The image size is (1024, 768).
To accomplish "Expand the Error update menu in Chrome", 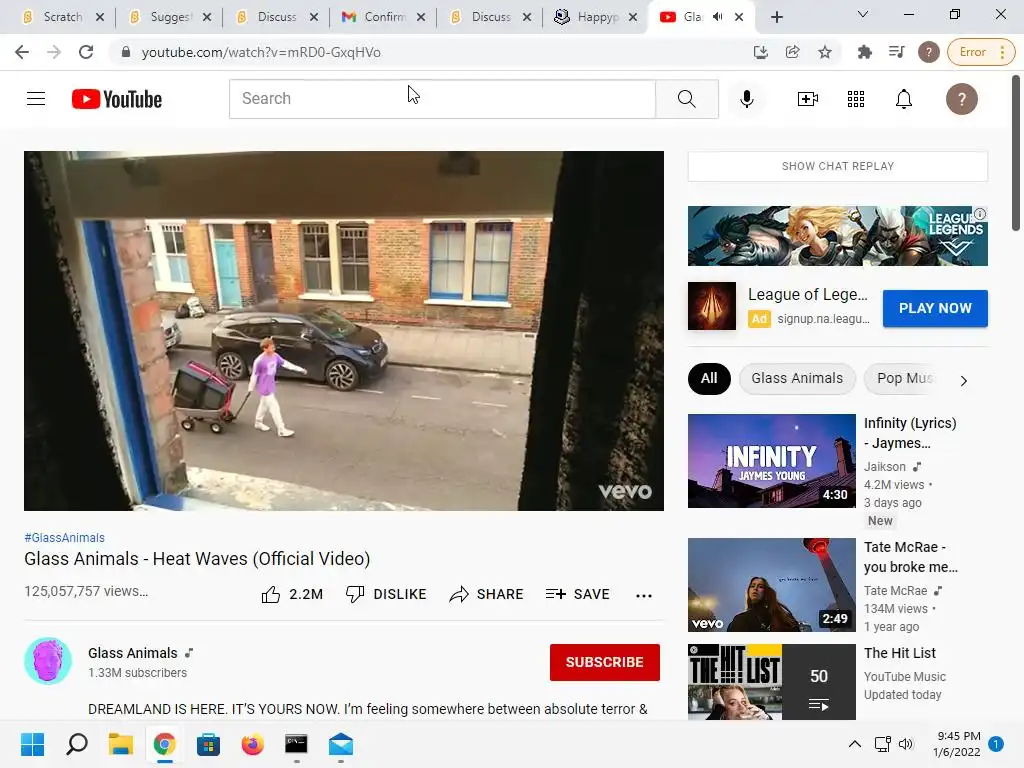I will 982,52.
